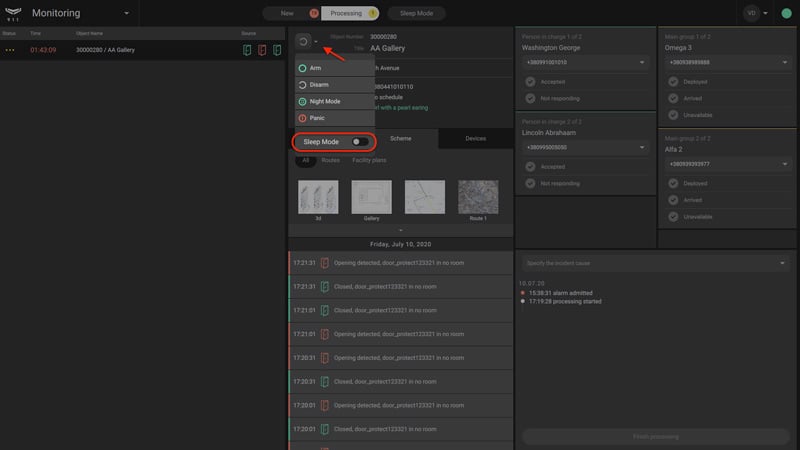This screenshot has height=450, width=800.
Task: Toggle the Sleep Mode switch
Action: click(x=360, y=142)
